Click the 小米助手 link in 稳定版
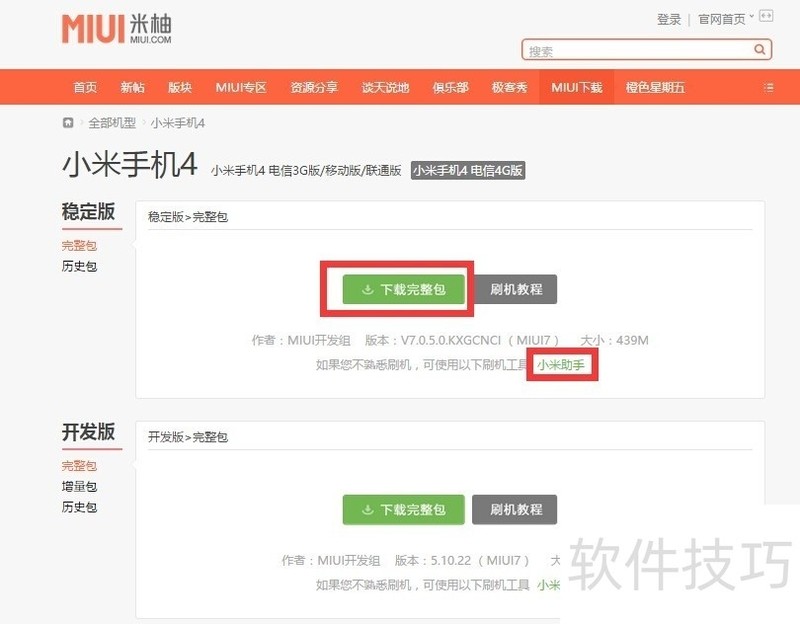 [x=561, y=365]
